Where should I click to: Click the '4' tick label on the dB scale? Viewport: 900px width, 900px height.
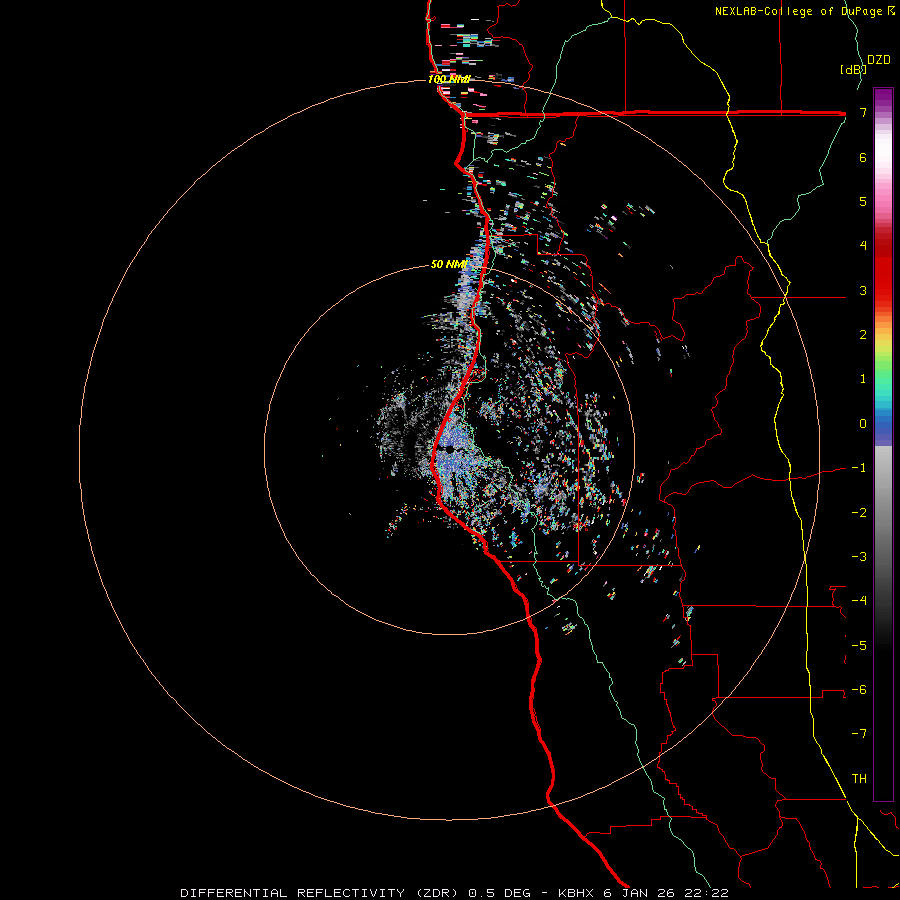tap(863, 246)
